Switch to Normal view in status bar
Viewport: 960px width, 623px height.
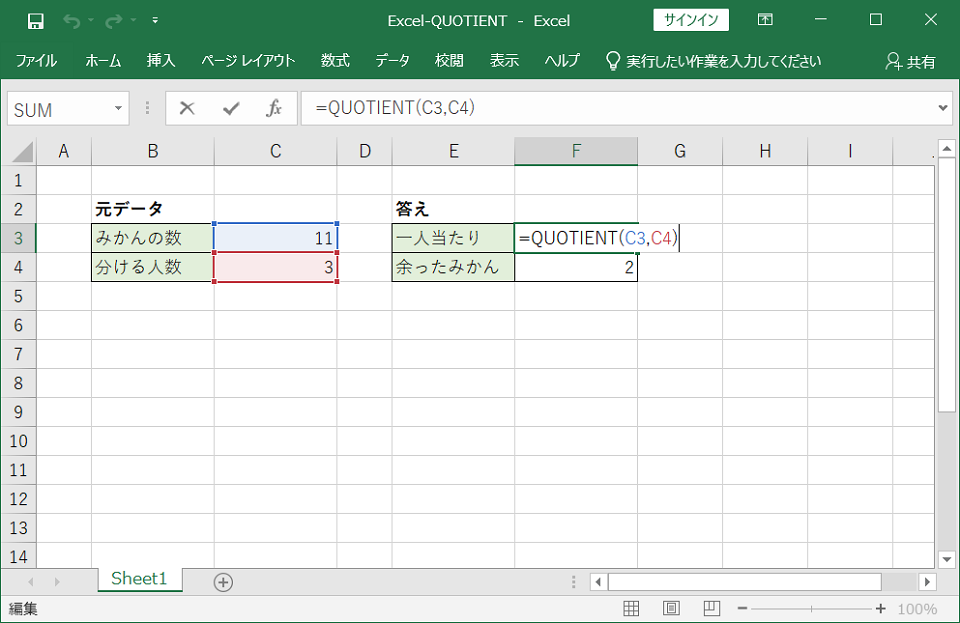[x=631, y=609]
